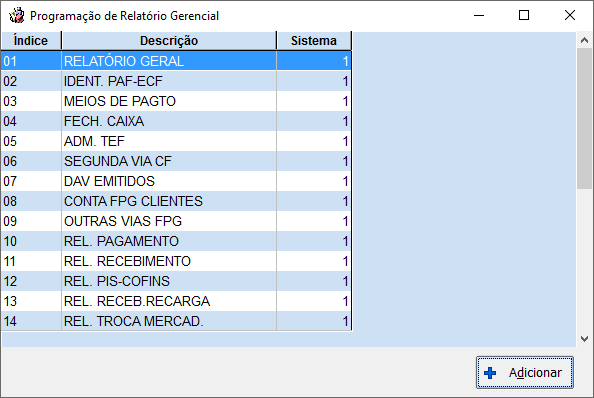The image size is (594, 398).
Task: Select the REL. PIS-COFINS row
Action: pos(176,281)
